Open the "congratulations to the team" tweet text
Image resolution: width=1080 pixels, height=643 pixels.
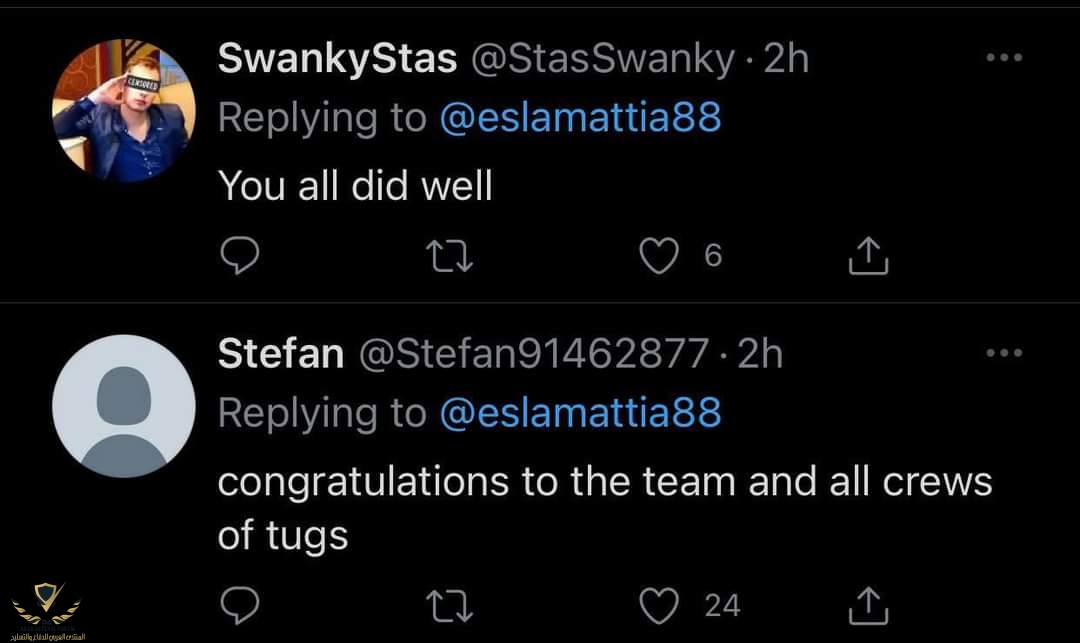(604, 482)
